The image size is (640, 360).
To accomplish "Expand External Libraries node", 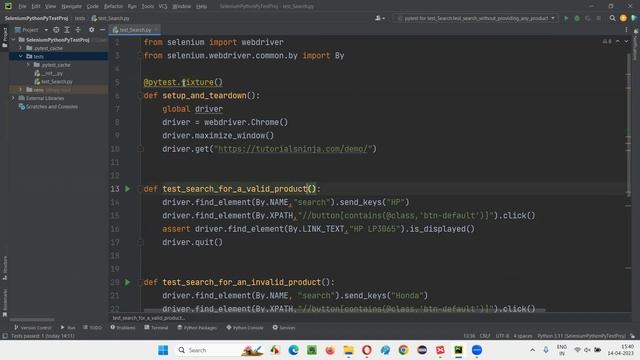I will [x=13, y=98].
